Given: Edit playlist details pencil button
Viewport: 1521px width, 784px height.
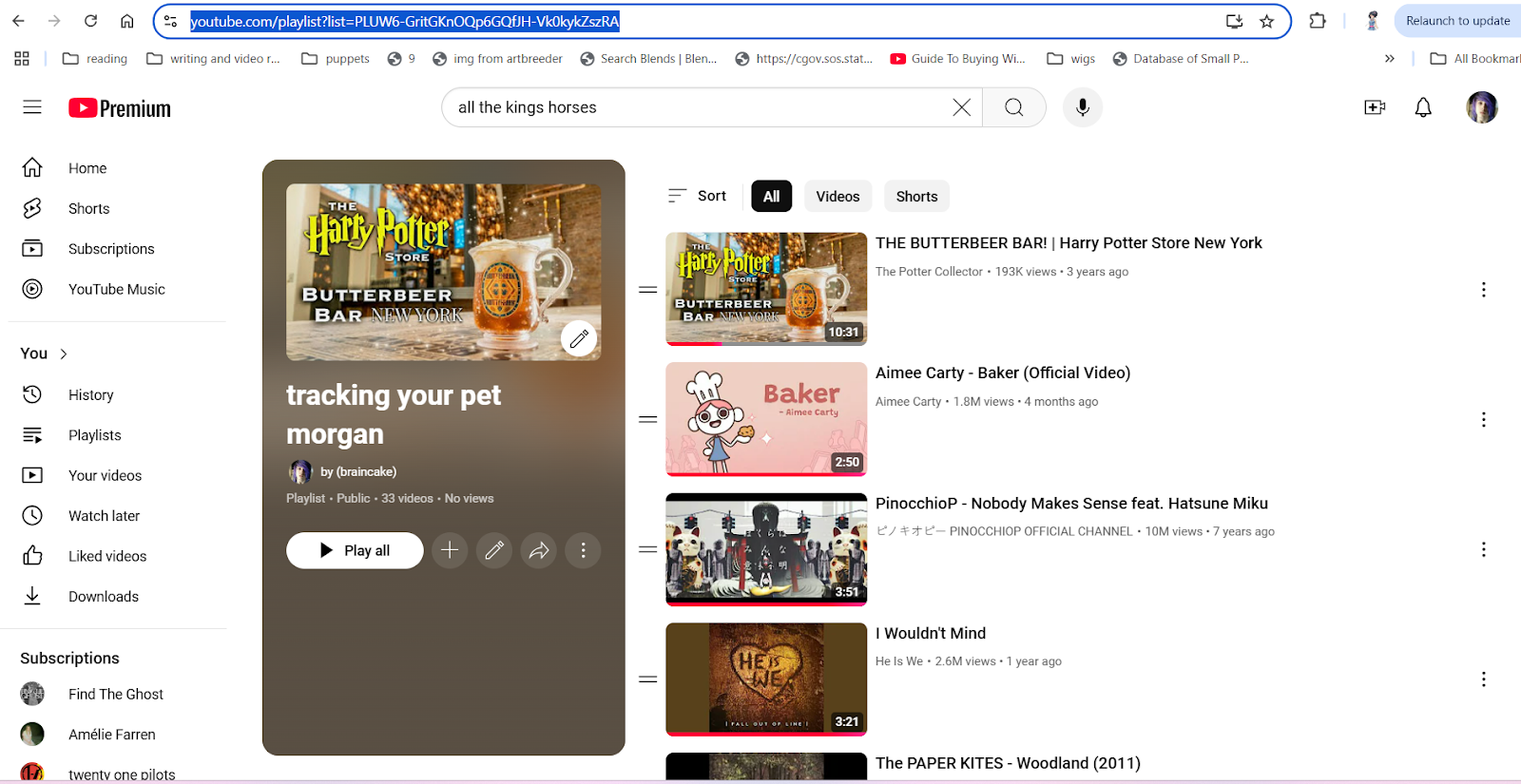Looking at the screenshot, I should (494, 550).
